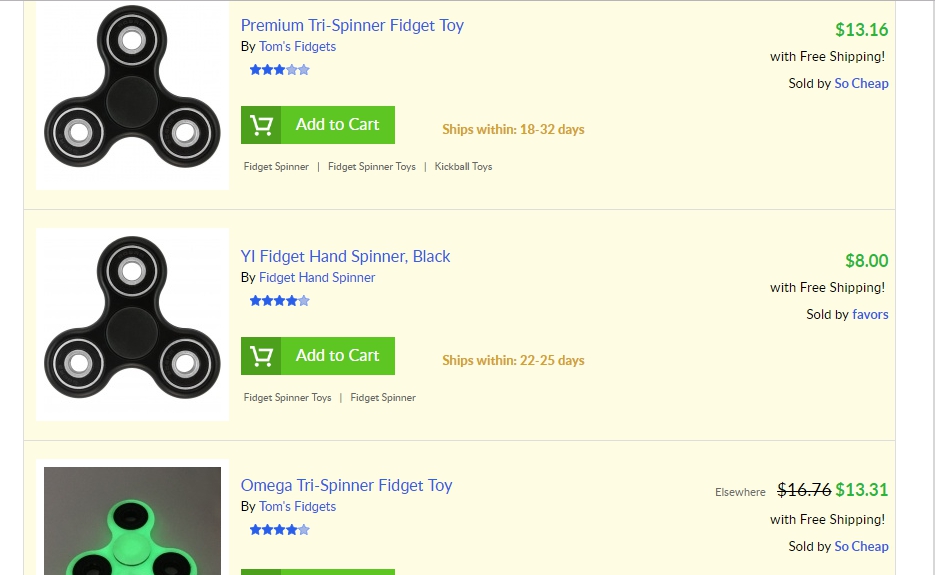The height and width of the screenshot is (575, 935).
Task: Open So Cheap seller for Premium Tri-Spinner
Action: click(x=861, y=84)
